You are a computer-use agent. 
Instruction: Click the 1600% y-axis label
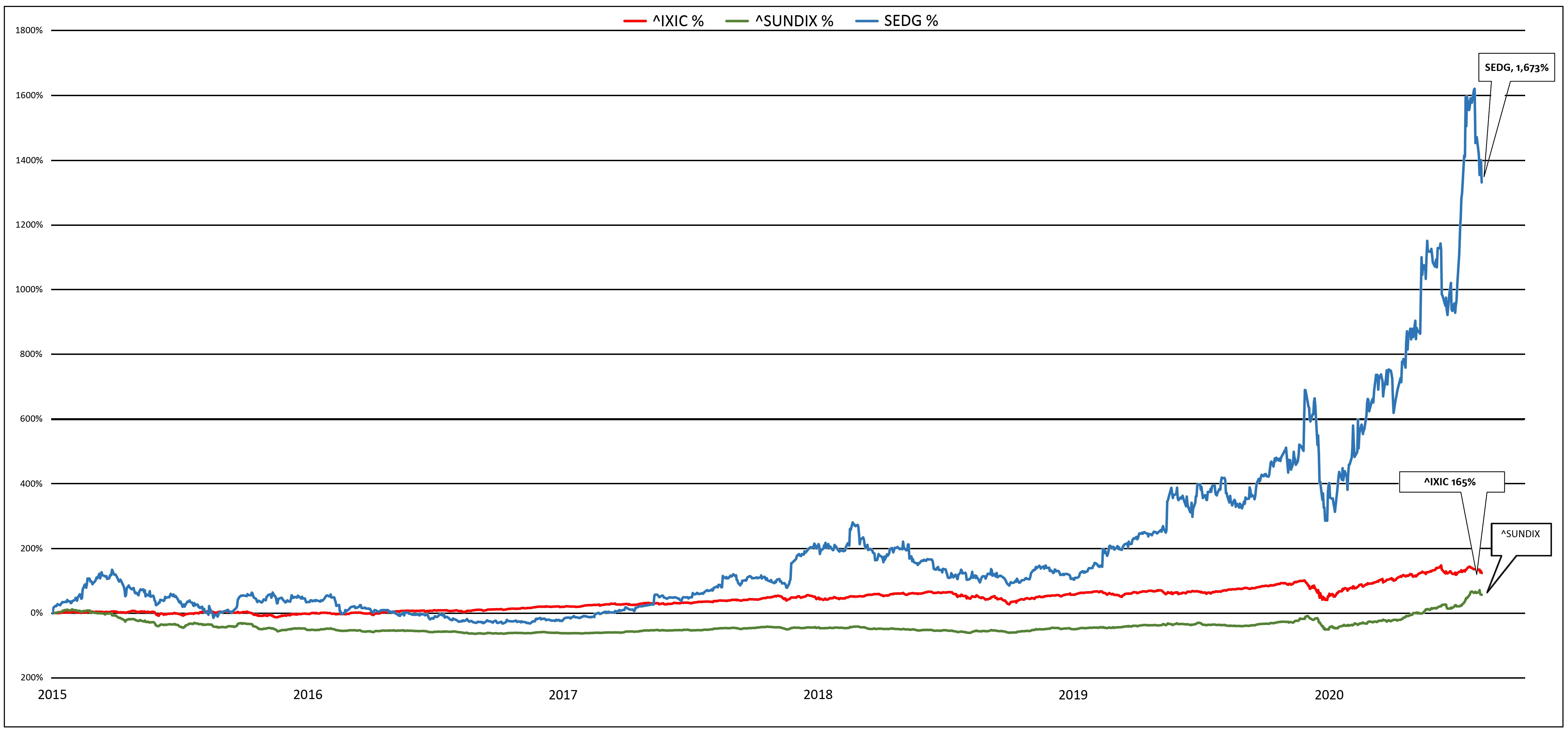click(x=29, y=95)
